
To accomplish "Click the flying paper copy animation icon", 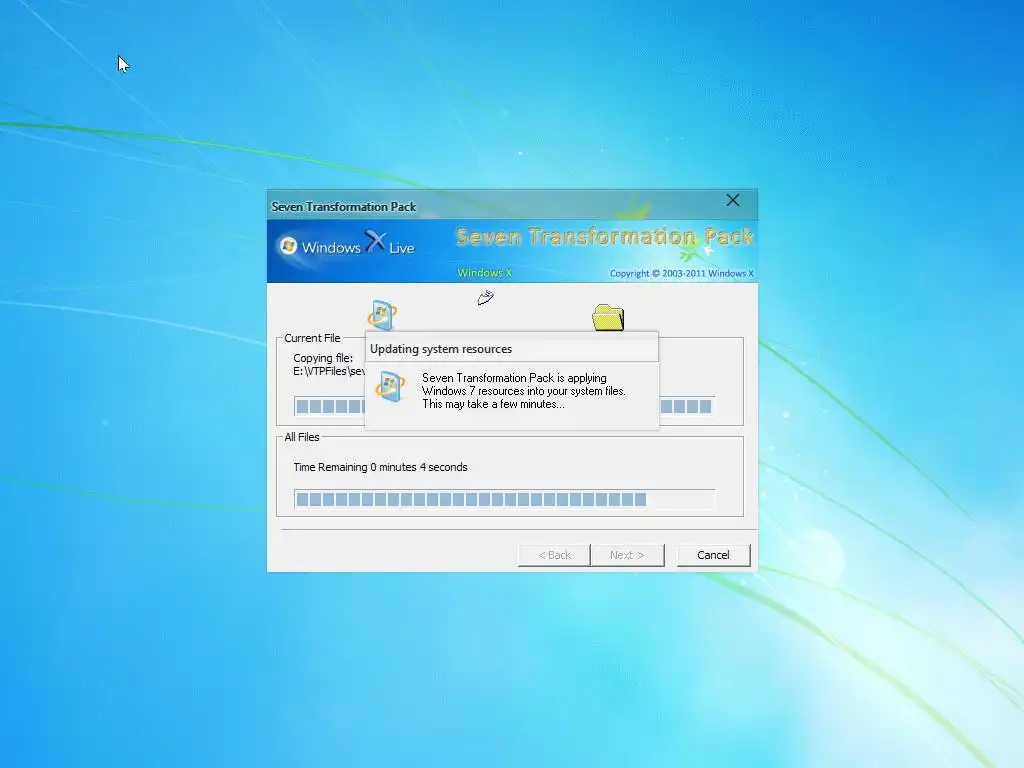I will (485, 298).
